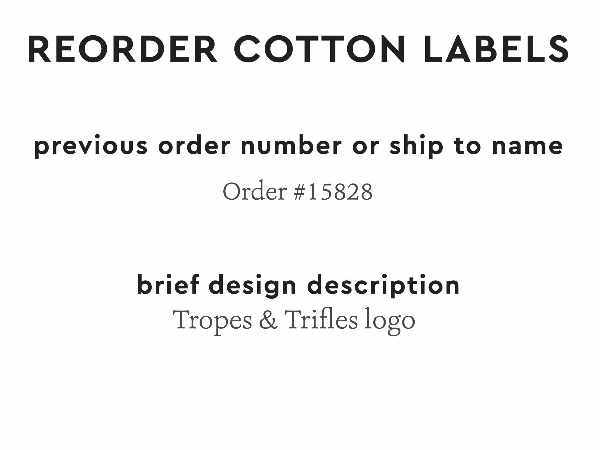This screenshot has width=600, height=450.
Task: Click the word "logo" in the description
Action: coord(391,322)
